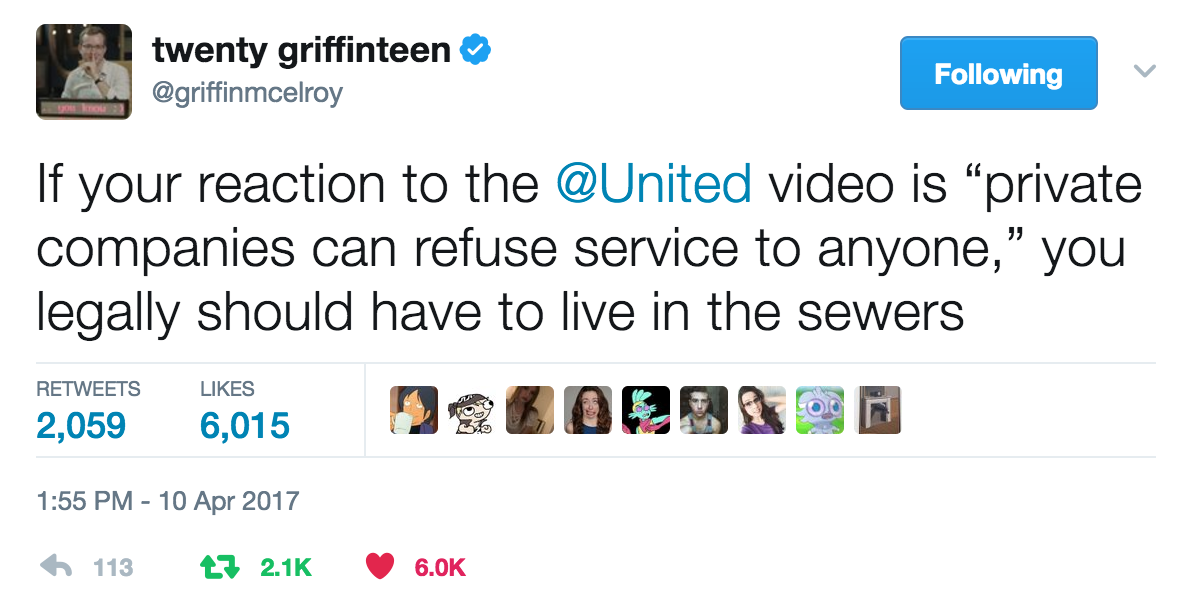Open first liker avatar holding mug
The width and height of the screenshot is (1186, 612).
pos(414,410)
